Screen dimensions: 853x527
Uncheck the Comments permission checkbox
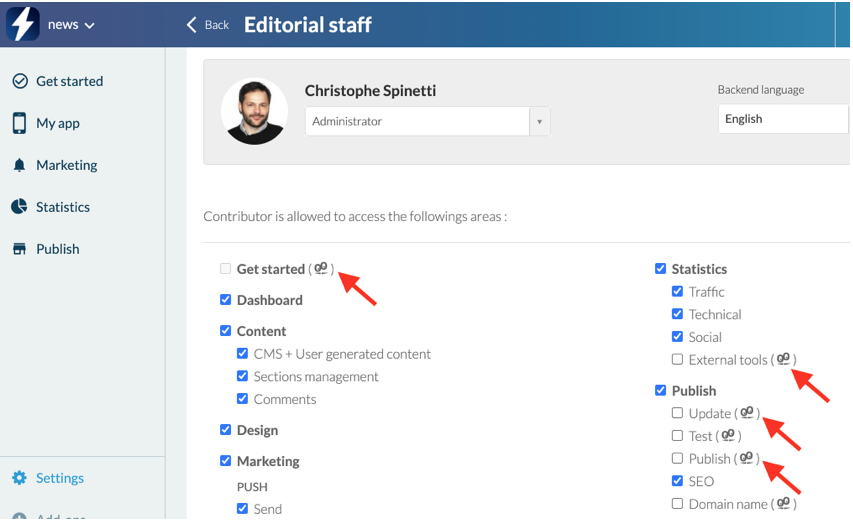[x=242, y=398]
